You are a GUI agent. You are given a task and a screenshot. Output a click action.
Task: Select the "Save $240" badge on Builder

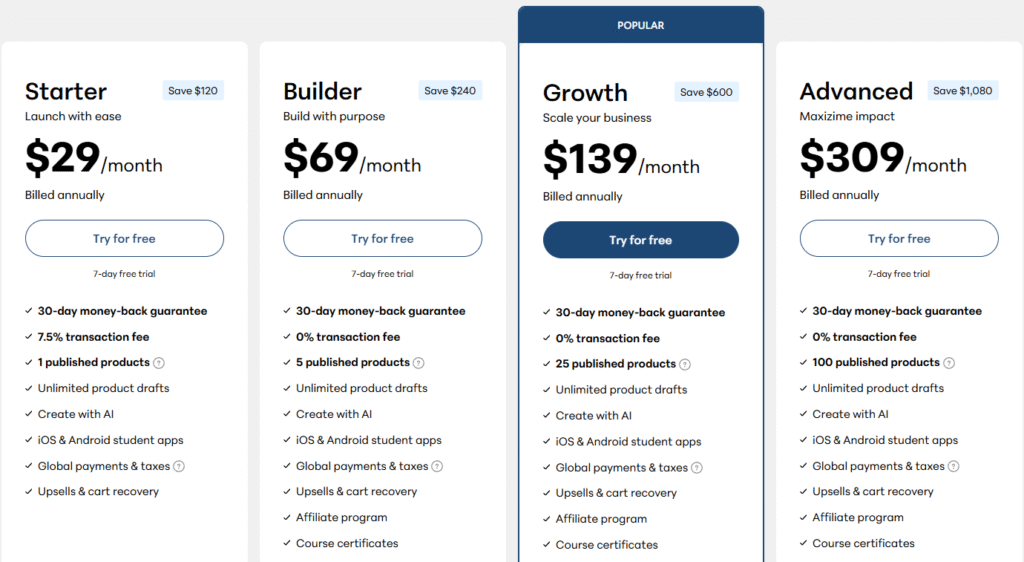pos(450,91)
